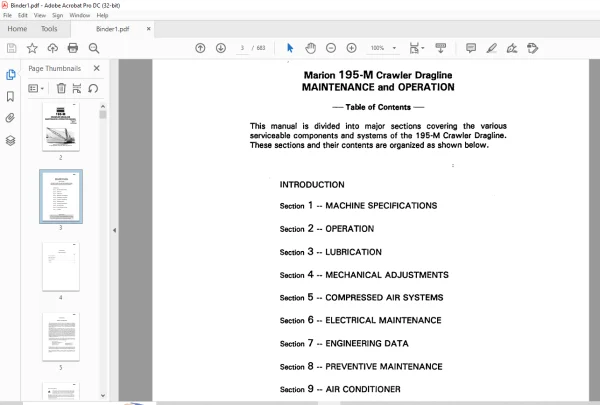Click "Section 4 -- MECHANICAL ADJUSTMENTS"

364,274
